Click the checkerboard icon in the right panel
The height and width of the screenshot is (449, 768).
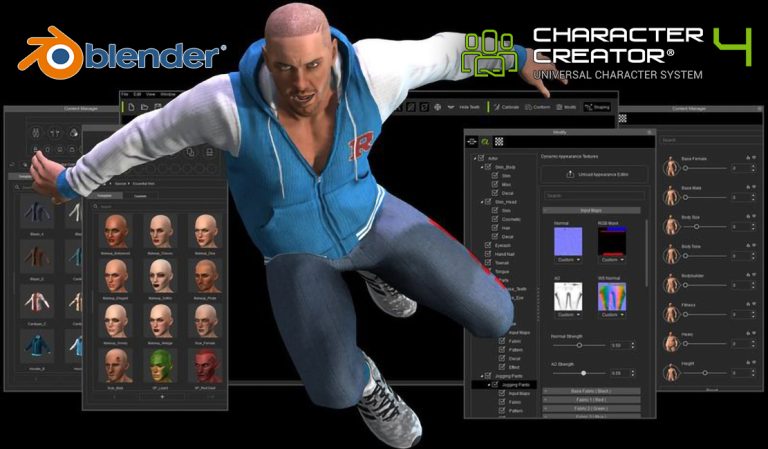(623, 118)
